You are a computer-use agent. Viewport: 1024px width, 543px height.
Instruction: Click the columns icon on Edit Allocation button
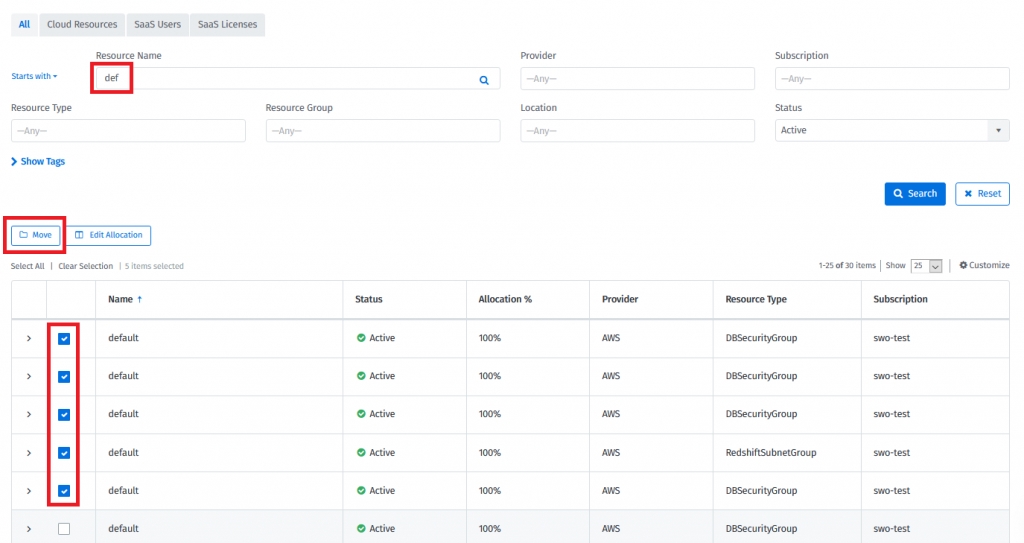point(79,235)
